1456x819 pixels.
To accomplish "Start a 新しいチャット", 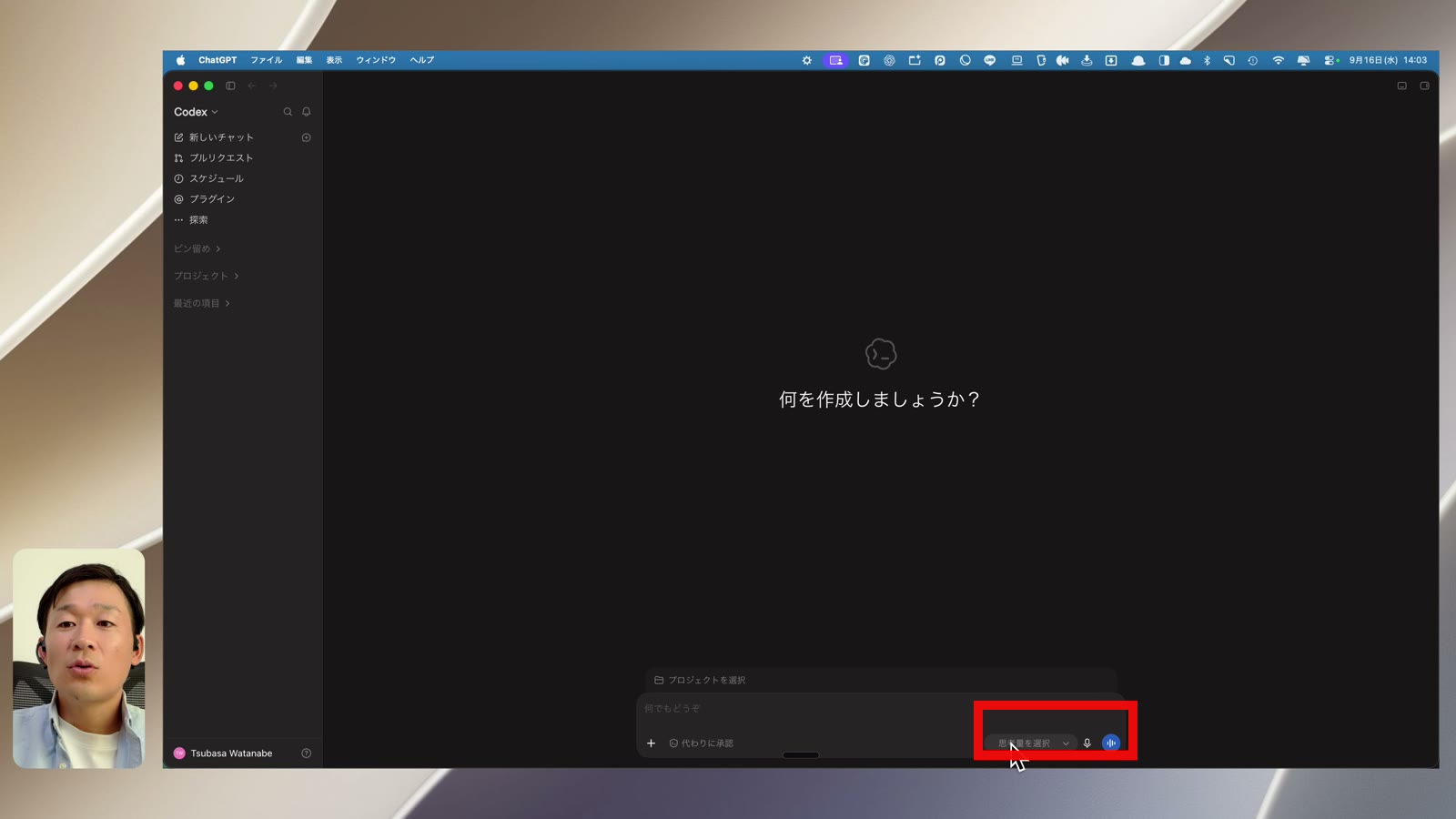I will [x=214, y=137].
